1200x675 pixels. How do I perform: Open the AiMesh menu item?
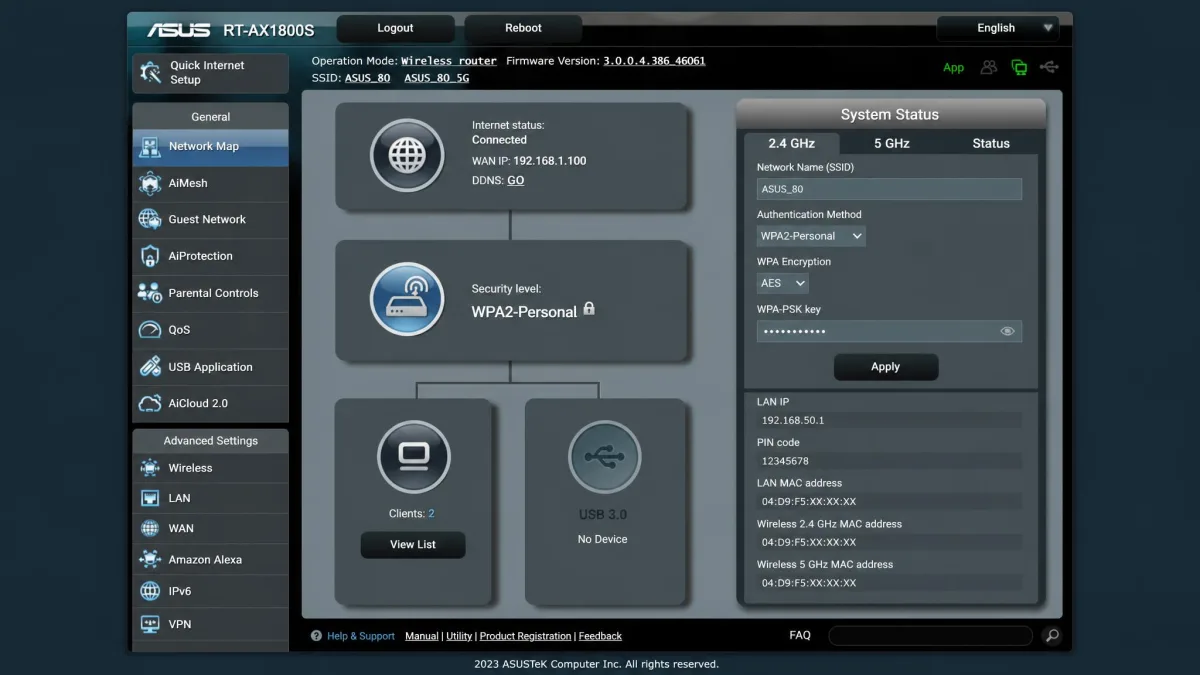tap(210, 183)
